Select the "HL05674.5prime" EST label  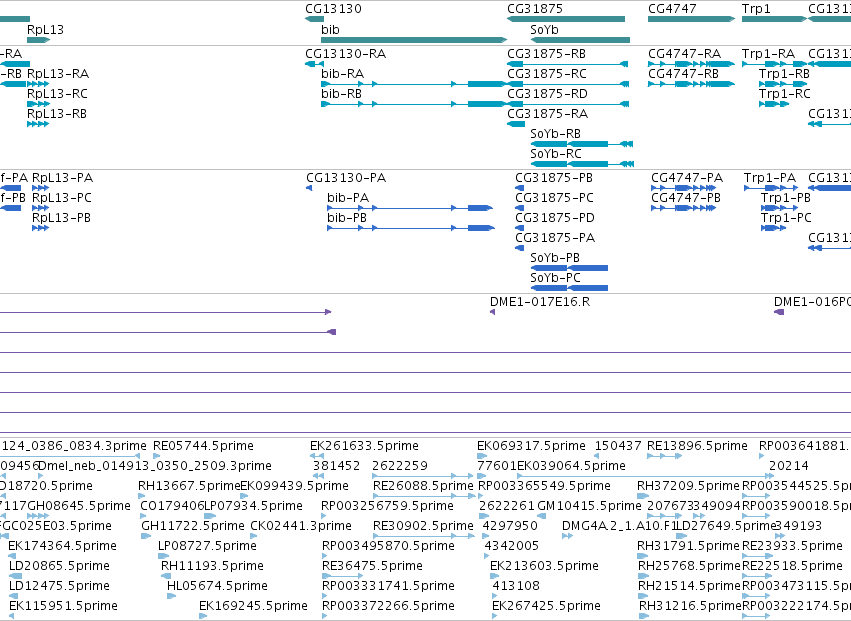click(x=218, y=586)
